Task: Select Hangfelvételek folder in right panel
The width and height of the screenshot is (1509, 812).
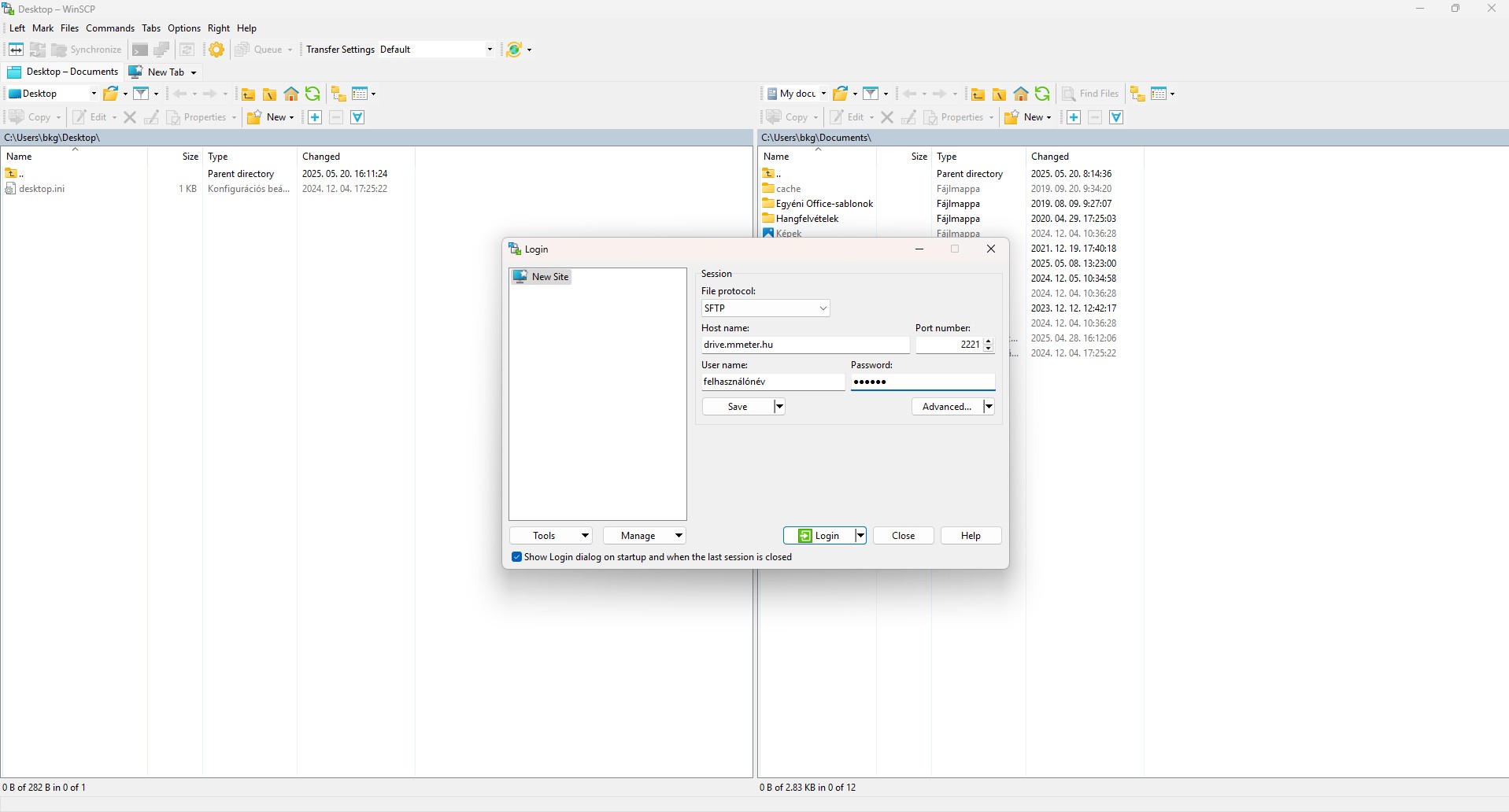Action: (801, 219)
